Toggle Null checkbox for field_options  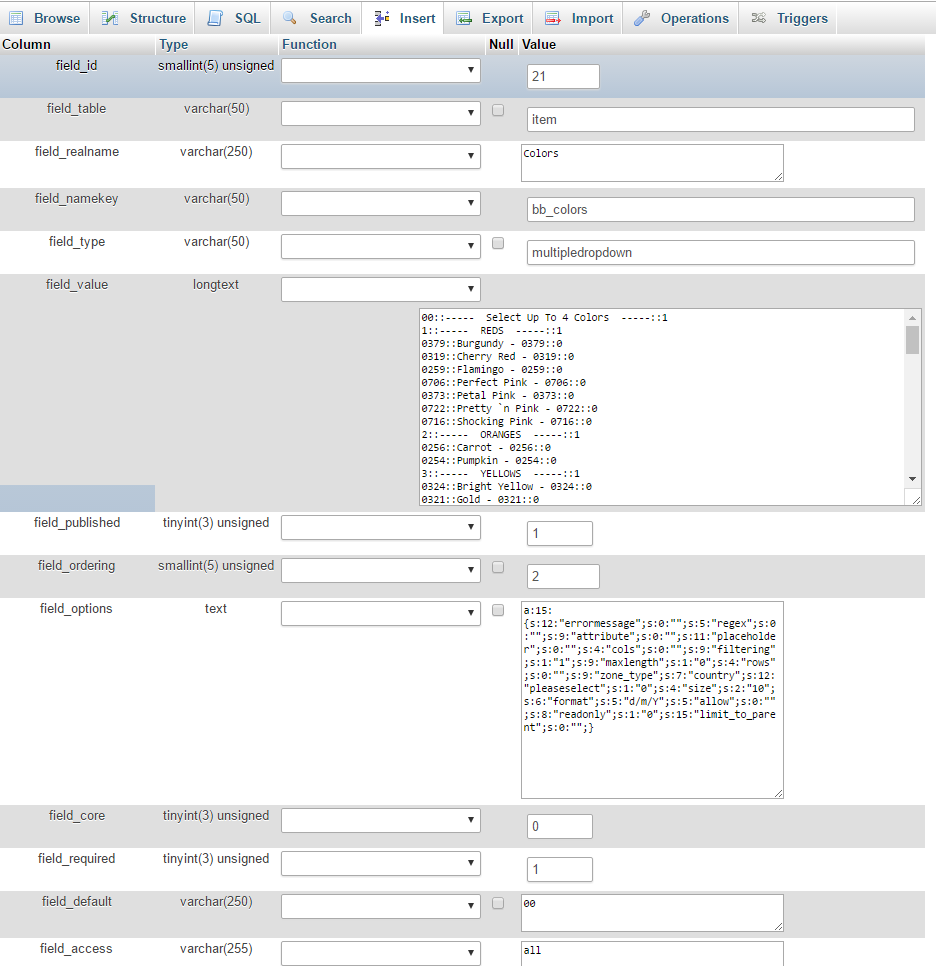(x=498, y=611)
